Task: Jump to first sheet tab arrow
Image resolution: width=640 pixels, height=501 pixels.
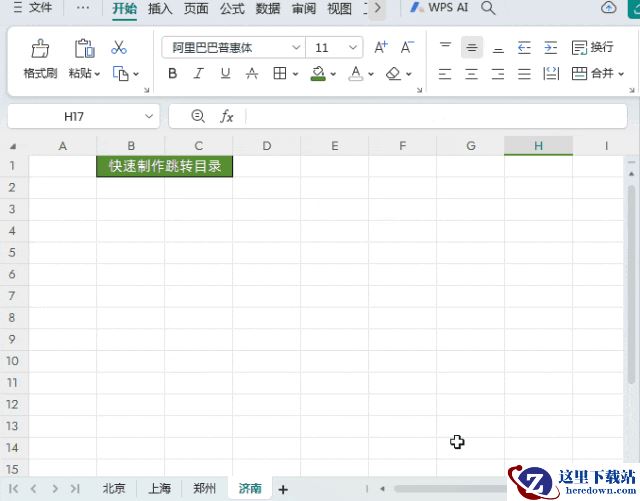Action: pos(13,489)
